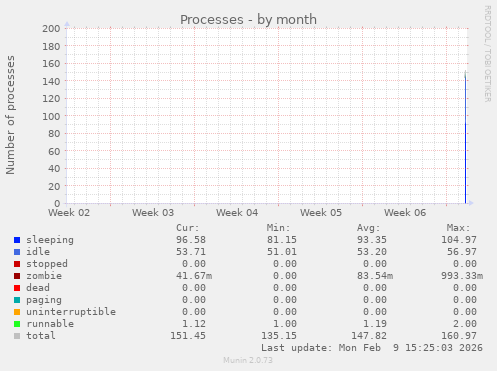Click the 'Max:' column header
Viewport: 497px width, 371px height.
coord(459,228)
